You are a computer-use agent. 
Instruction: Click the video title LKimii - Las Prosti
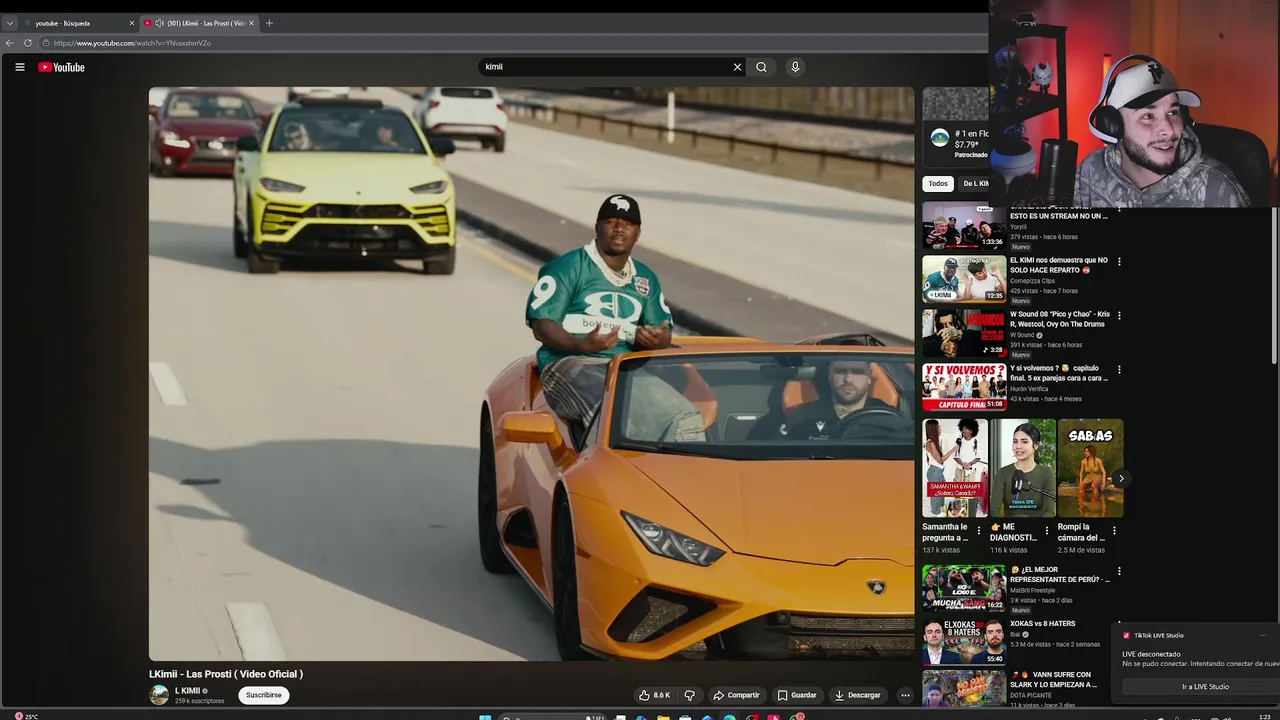pos(226,674)
